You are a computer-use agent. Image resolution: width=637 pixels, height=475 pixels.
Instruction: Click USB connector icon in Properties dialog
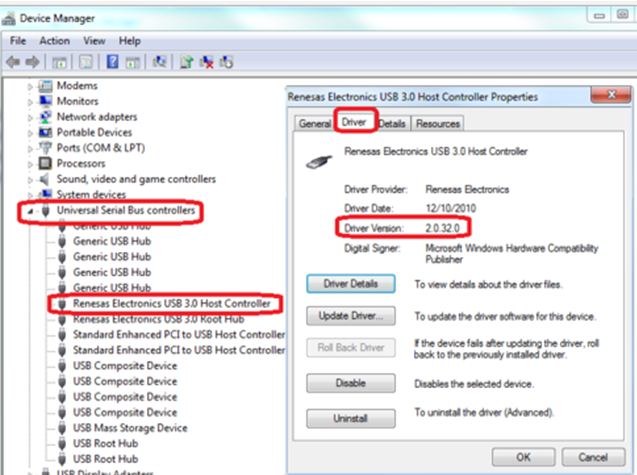[x=319, y=161]
